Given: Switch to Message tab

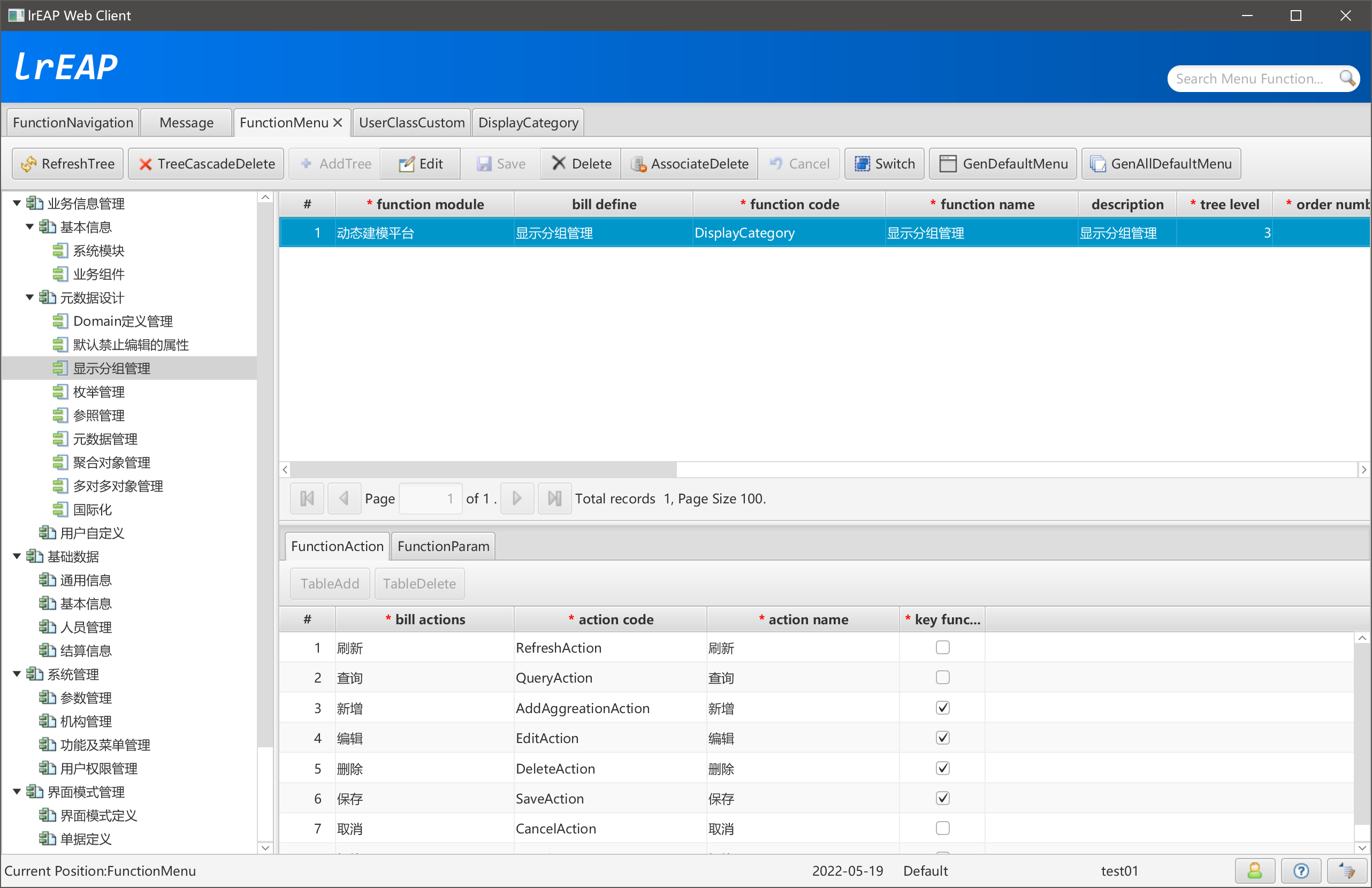Looking at the screenshot, I should [186, 122].
